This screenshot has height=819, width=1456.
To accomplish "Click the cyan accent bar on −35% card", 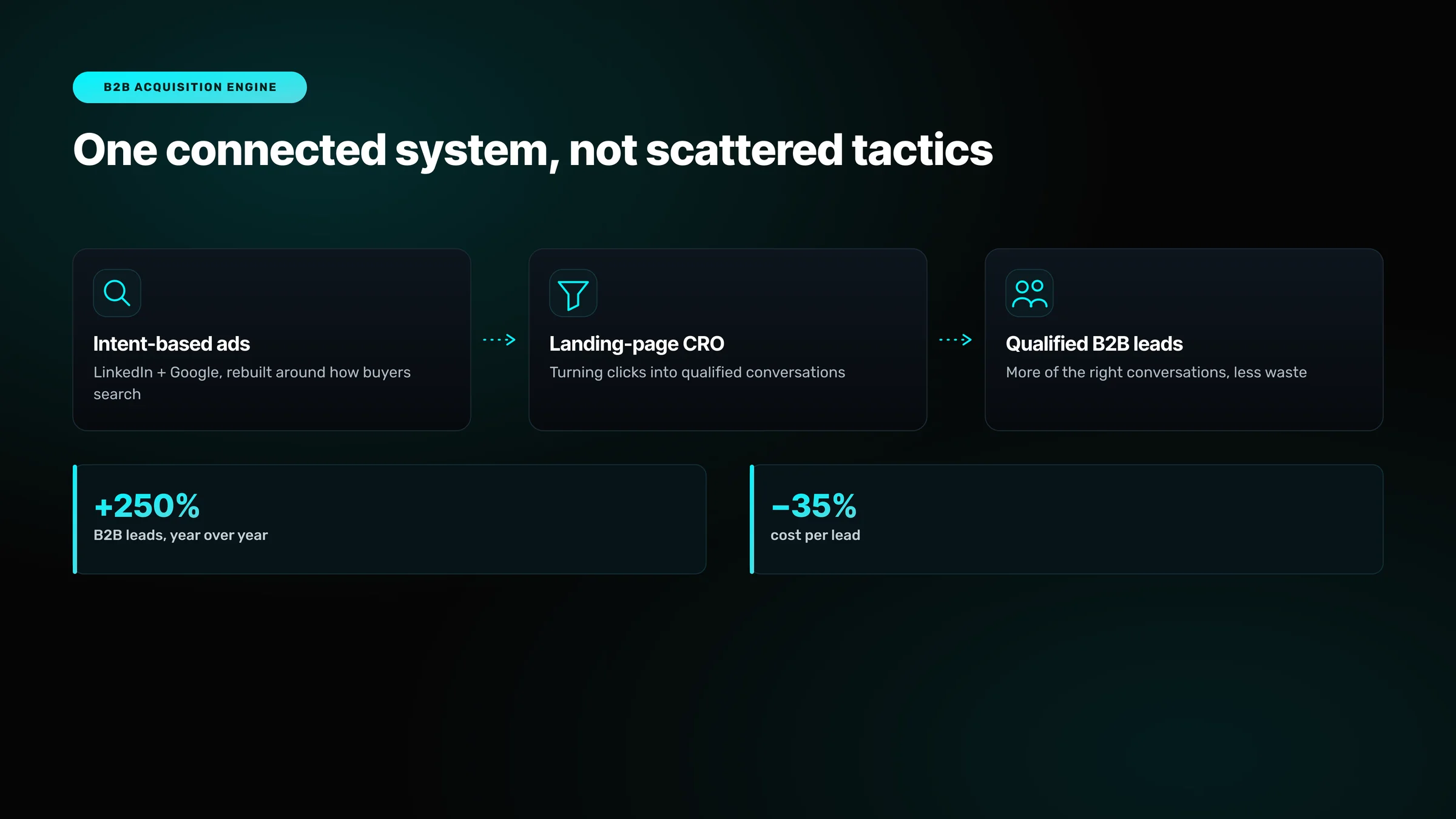I will 752,519.
